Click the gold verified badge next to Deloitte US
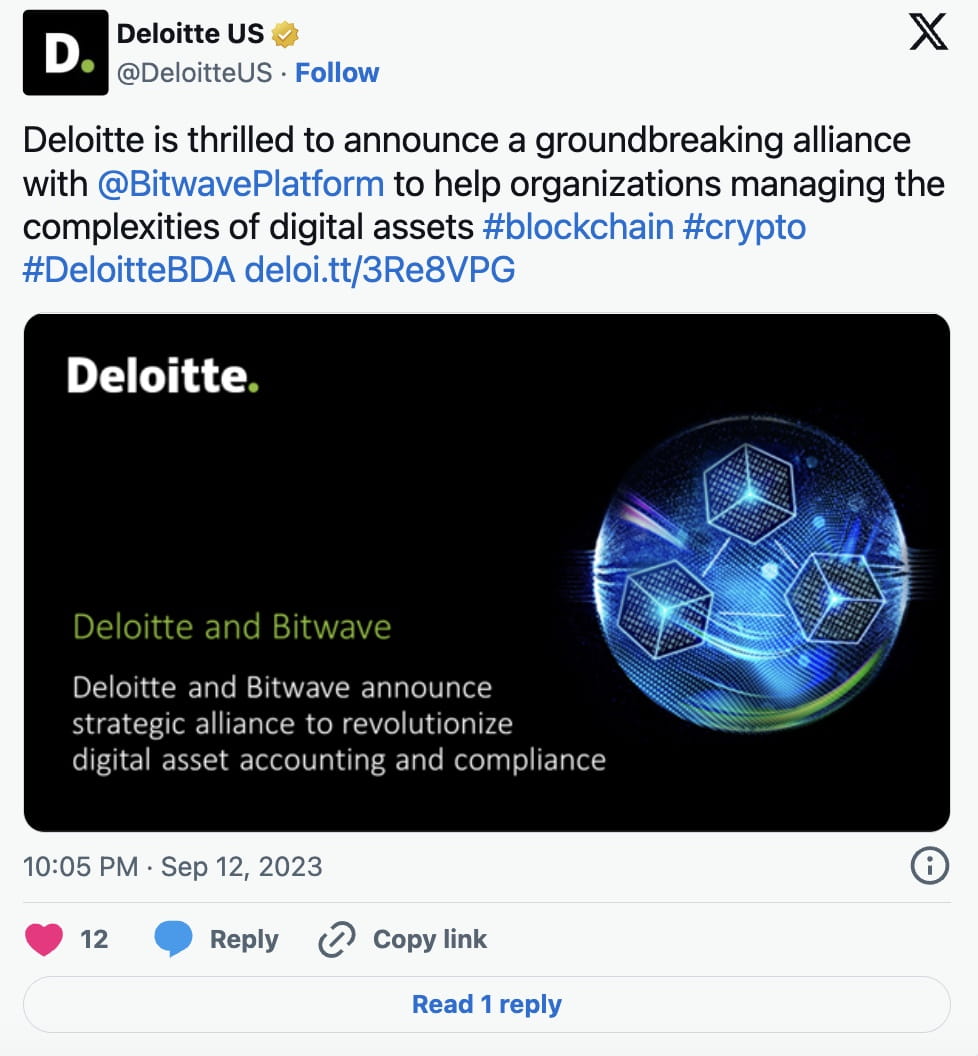 point(285,33)
